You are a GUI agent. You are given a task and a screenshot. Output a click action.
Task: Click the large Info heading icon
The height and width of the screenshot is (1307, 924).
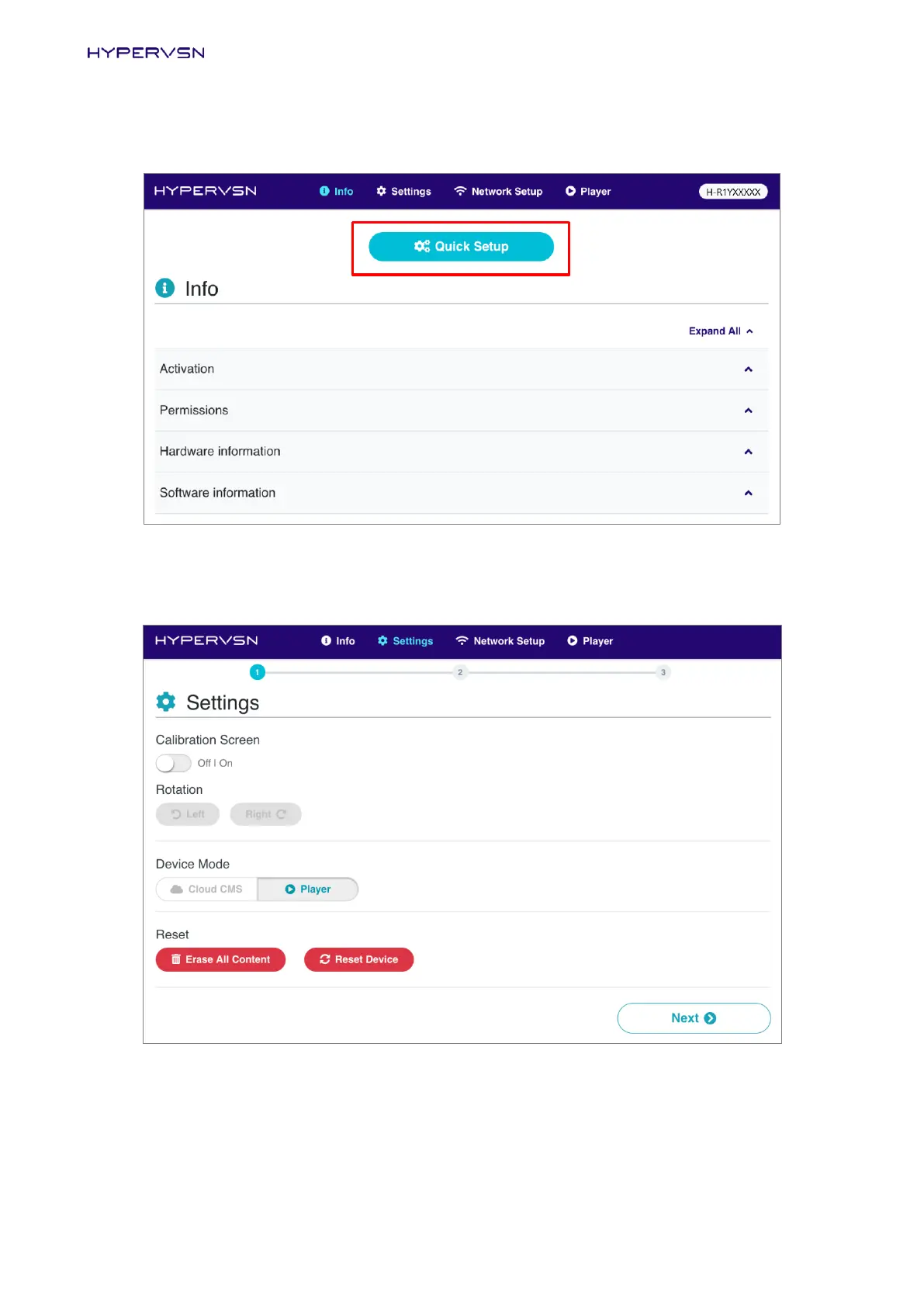pos(165,288)
